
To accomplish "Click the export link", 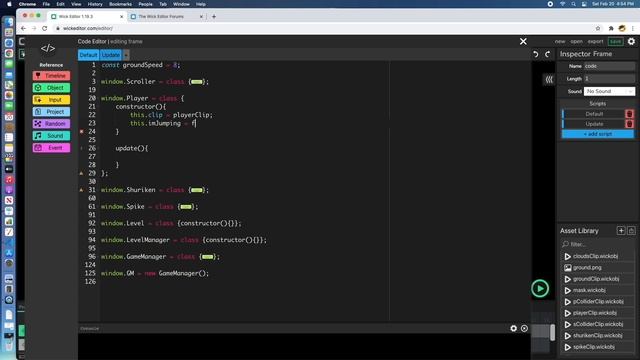I will coord(595,42).
